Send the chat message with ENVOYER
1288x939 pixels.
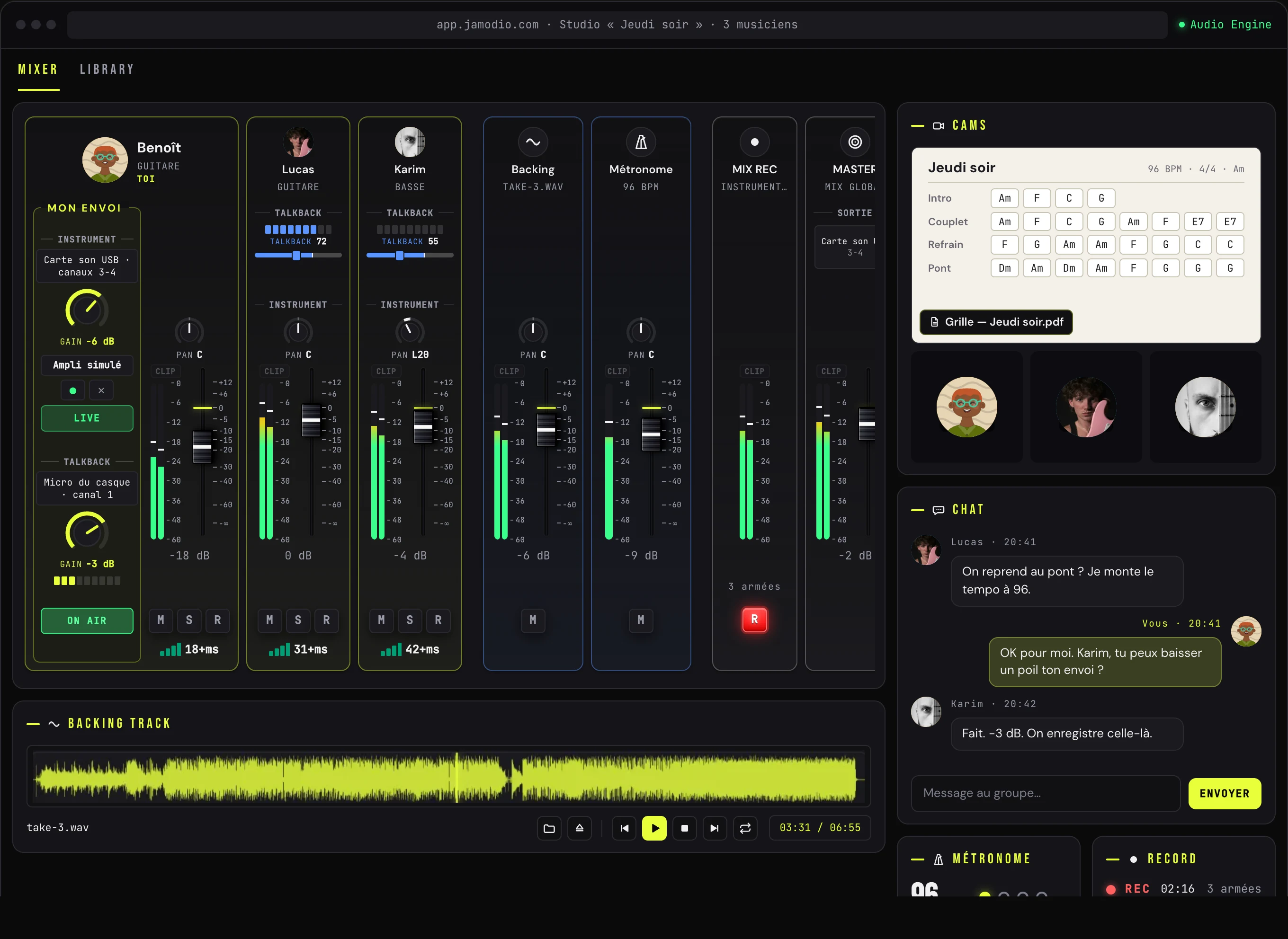point(1225,794)
